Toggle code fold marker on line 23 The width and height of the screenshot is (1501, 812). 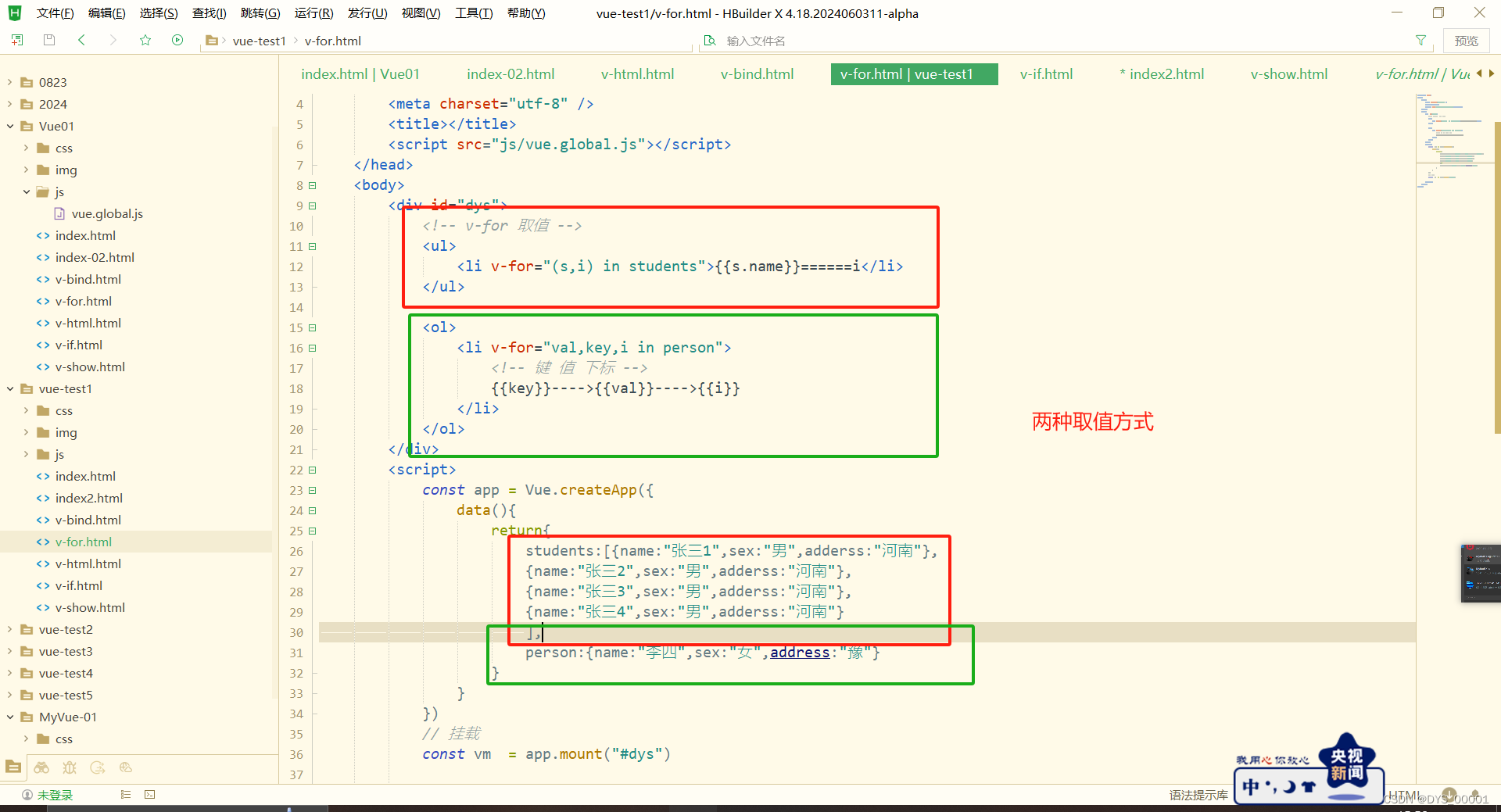[313, 490]
